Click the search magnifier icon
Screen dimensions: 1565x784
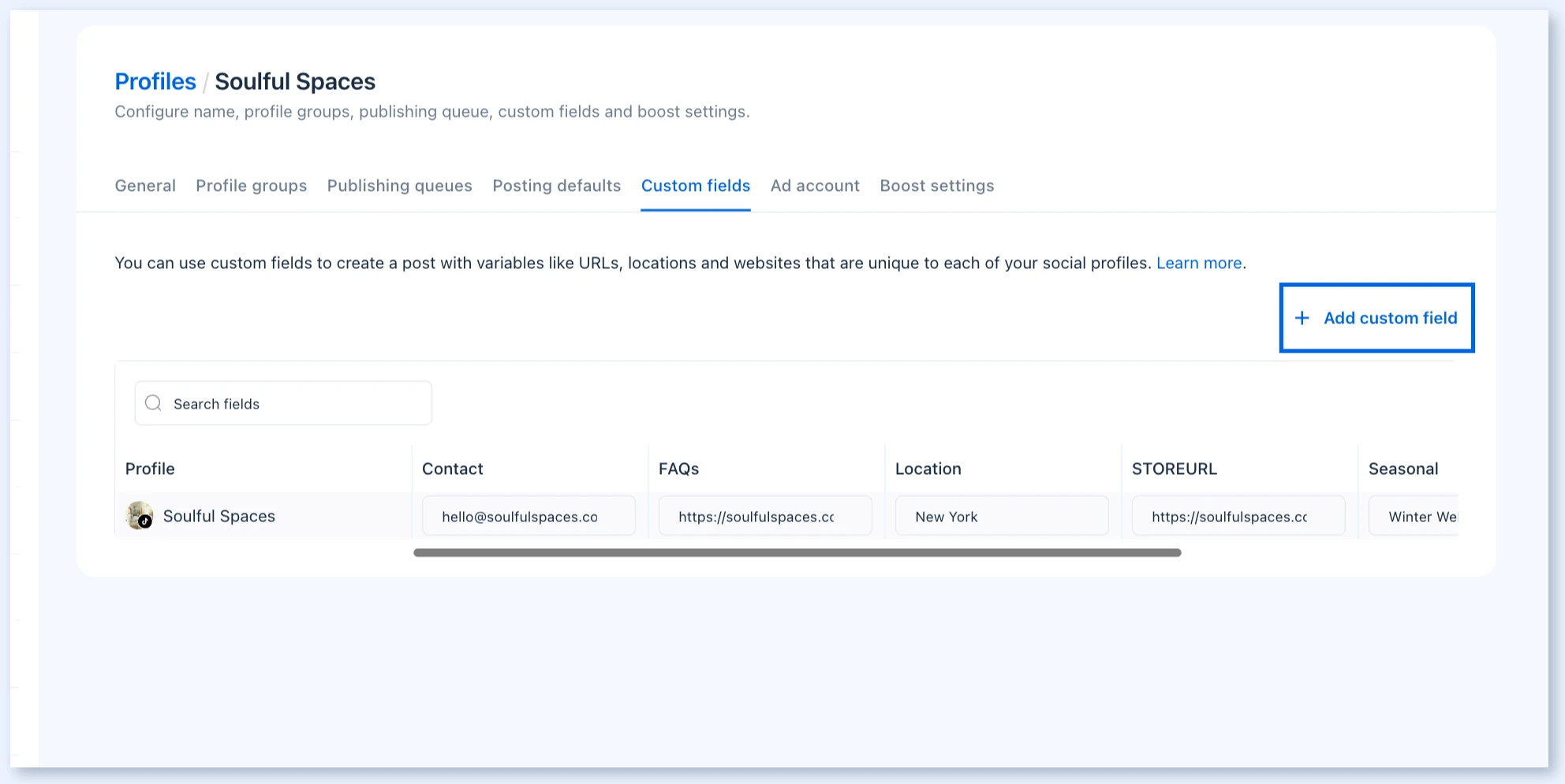pyautogui.click(x=154, y=403)
